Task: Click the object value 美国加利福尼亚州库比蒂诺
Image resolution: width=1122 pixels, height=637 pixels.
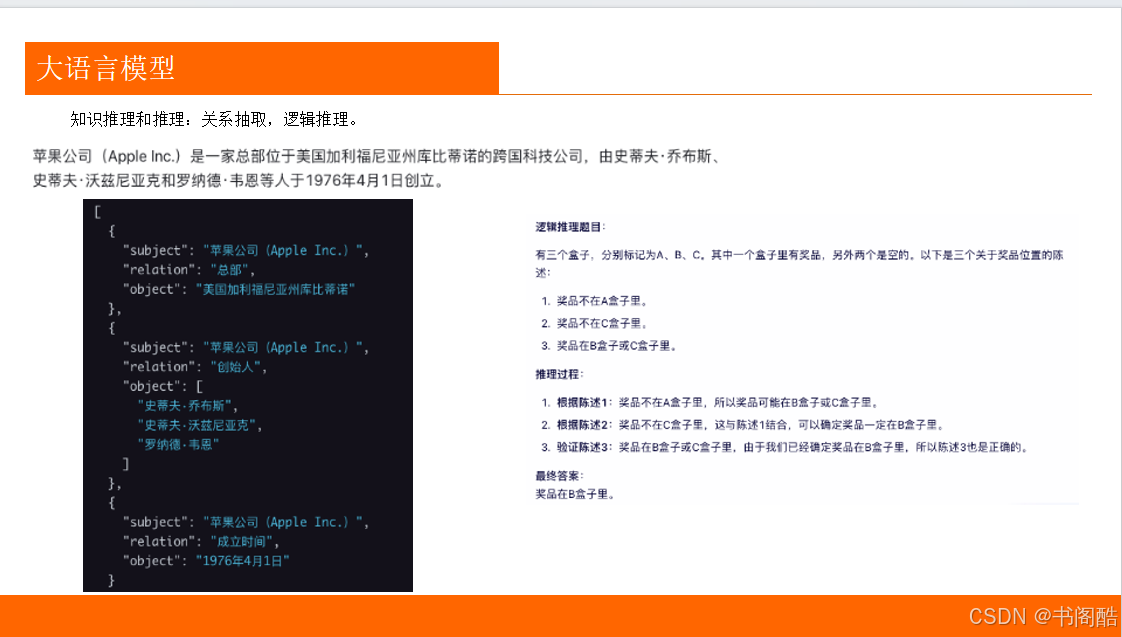Action: [275, 289]
